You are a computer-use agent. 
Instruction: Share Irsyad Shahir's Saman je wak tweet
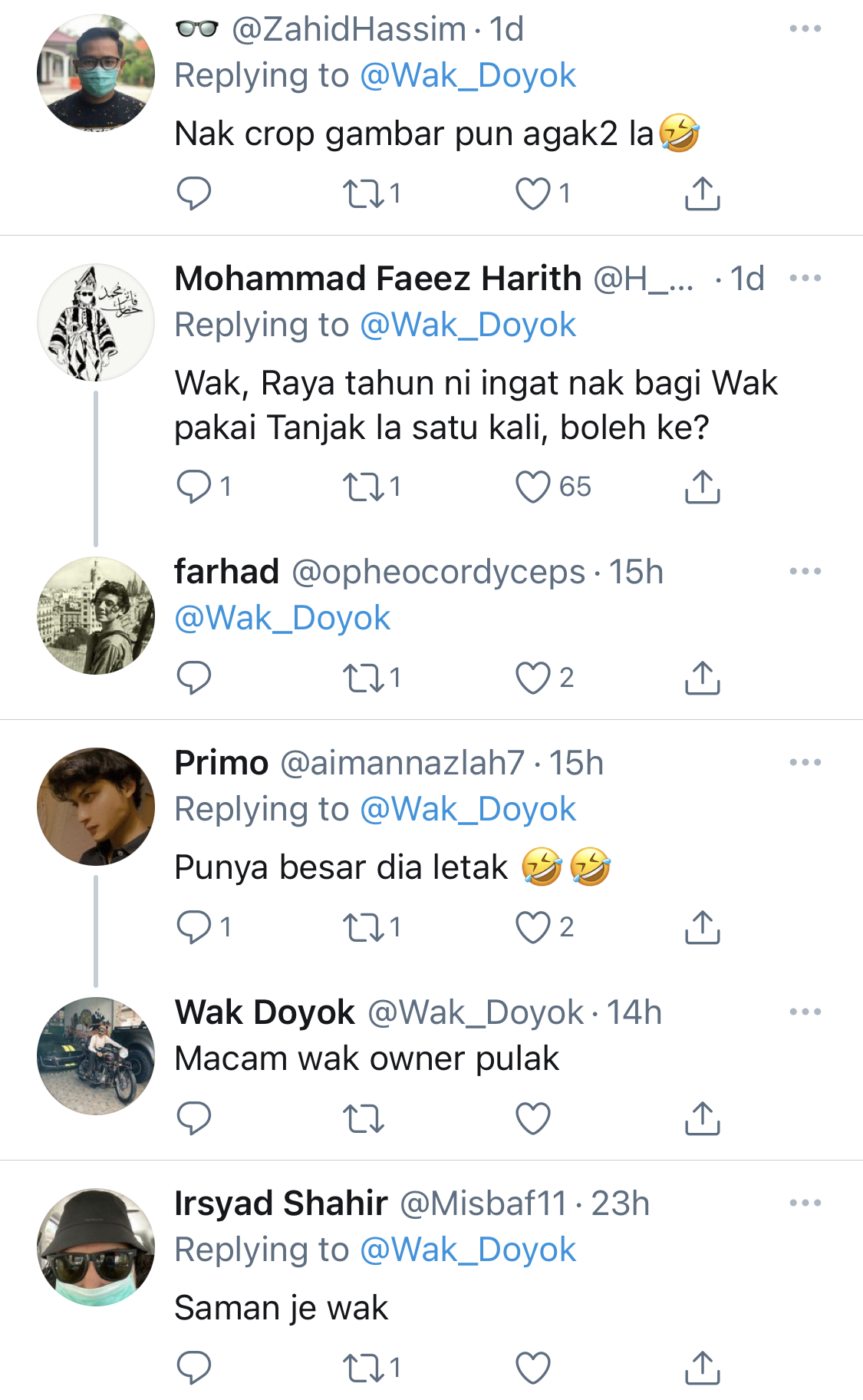702,1368
